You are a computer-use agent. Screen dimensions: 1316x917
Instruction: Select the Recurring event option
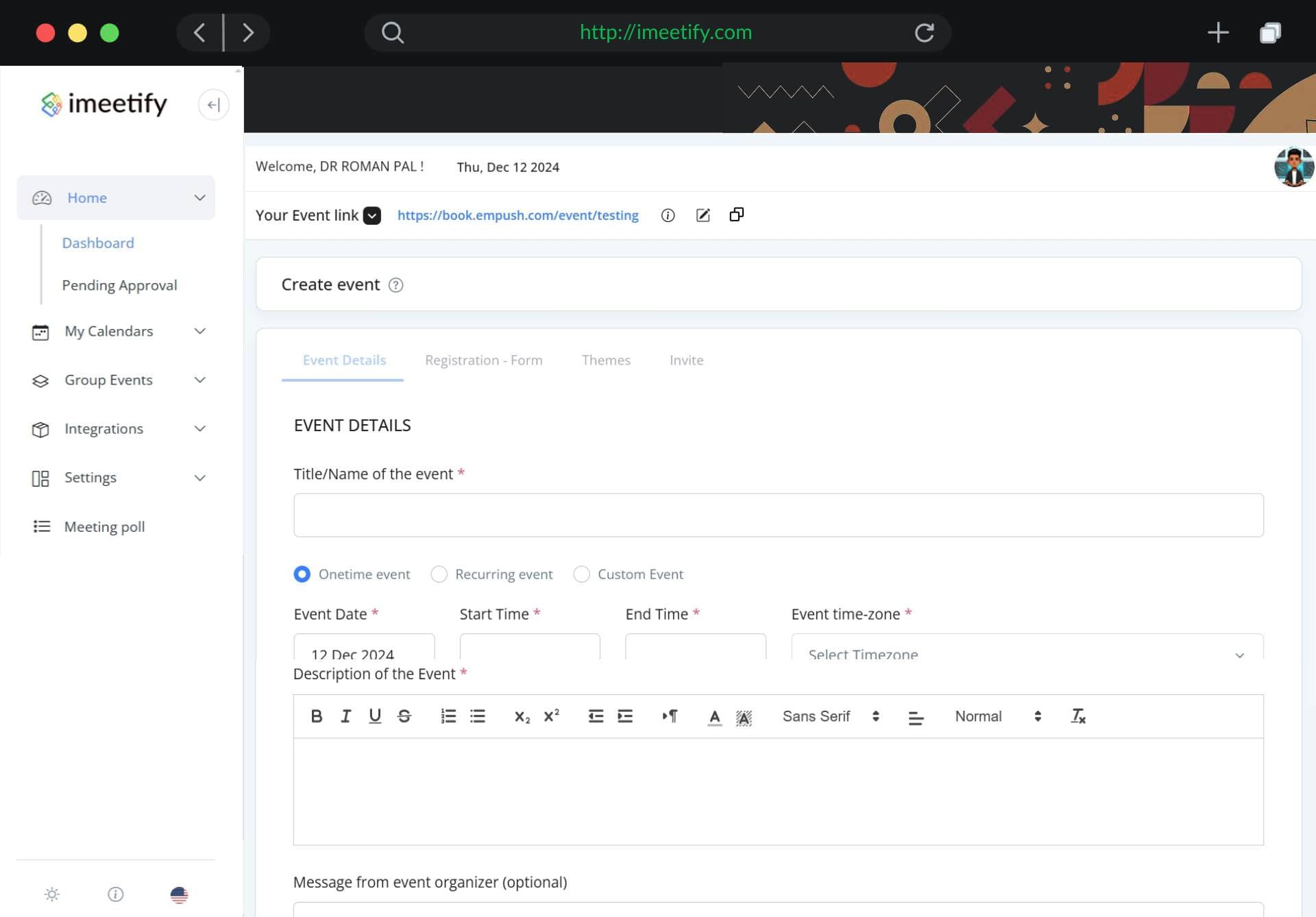click(439, 574)
